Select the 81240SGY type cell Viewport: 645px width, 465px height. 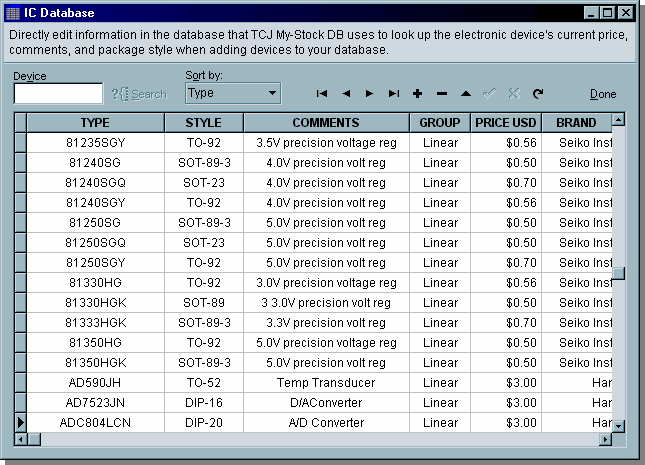(95, 203)
